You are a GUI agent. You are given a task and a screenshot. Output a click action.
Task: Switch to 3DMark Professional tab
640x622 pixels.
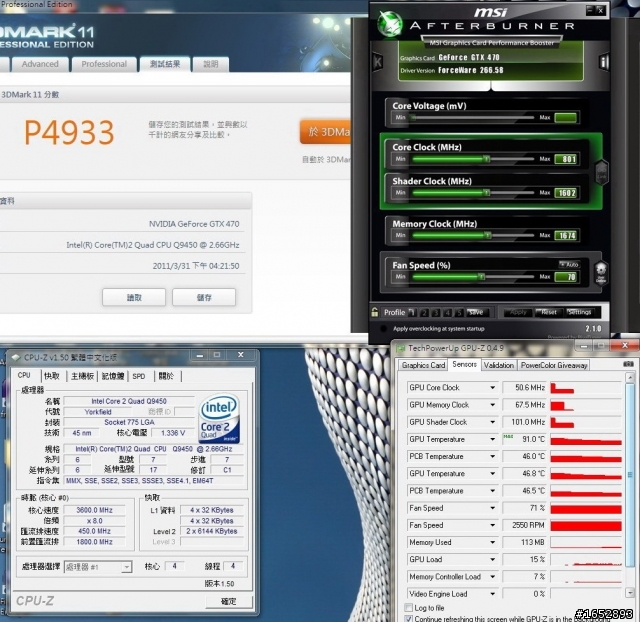coord(104,64)
